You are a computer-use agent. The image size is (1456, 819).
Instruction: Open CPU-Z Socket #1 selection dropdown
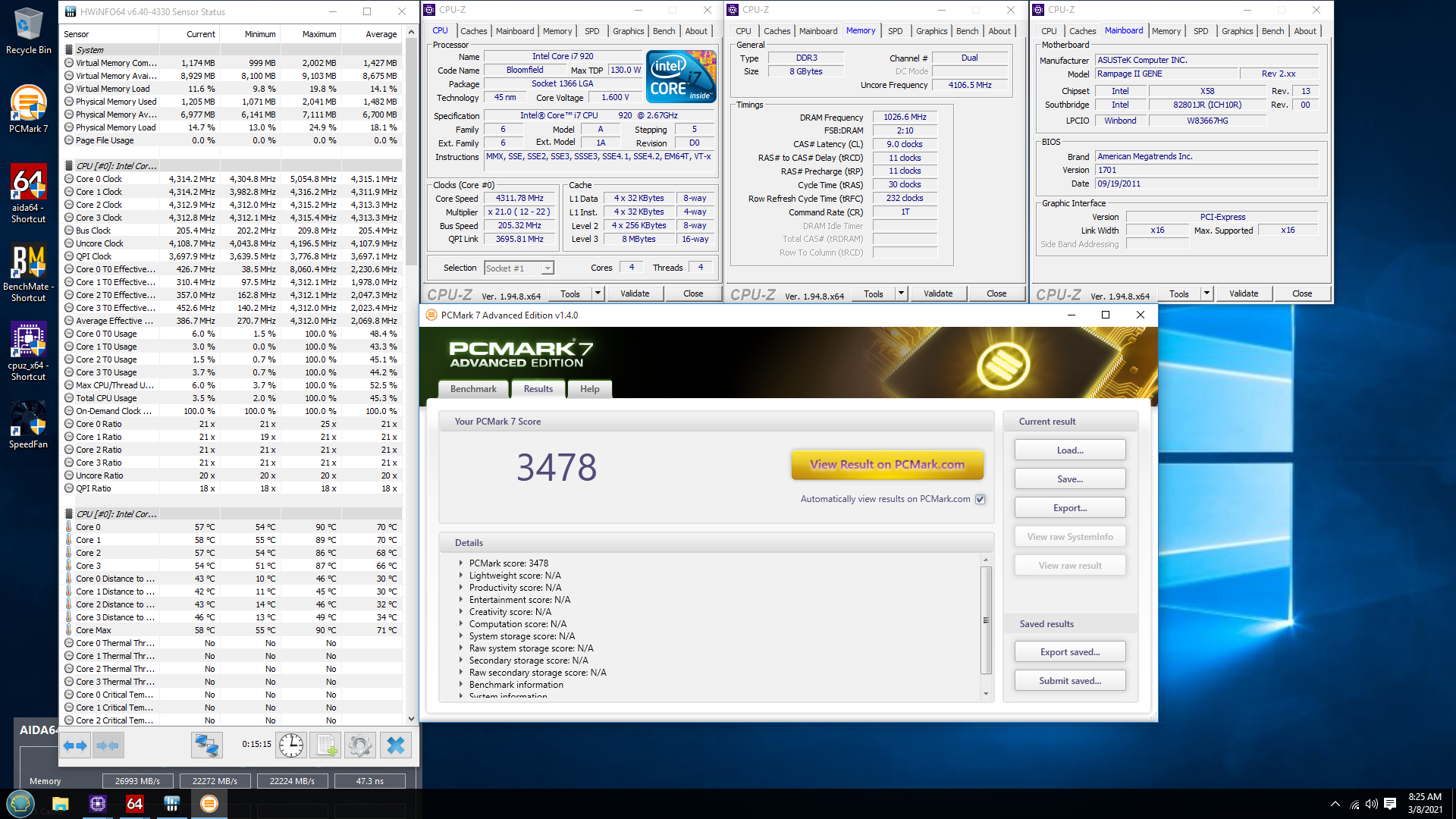(x=519, y=268)
